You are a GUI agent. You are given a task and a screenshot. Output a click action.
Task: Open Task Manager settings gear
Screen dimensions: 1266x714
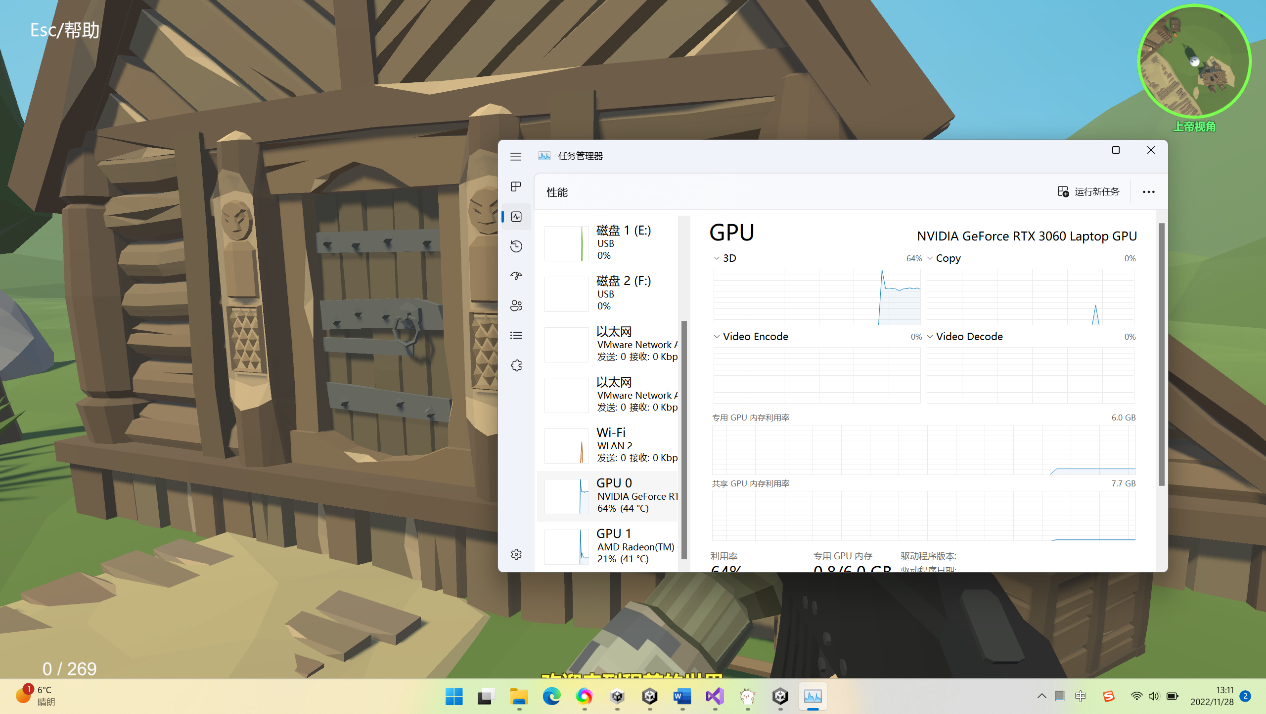coord(516,554)
